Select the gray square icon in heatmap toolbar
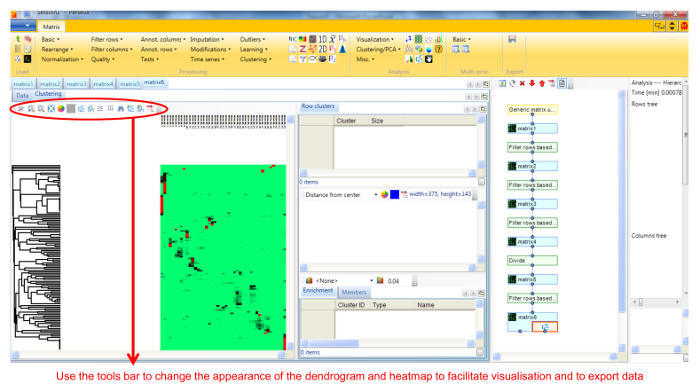Image resolution: width=700 pixels, height=392 pixels. coord(71,108)
